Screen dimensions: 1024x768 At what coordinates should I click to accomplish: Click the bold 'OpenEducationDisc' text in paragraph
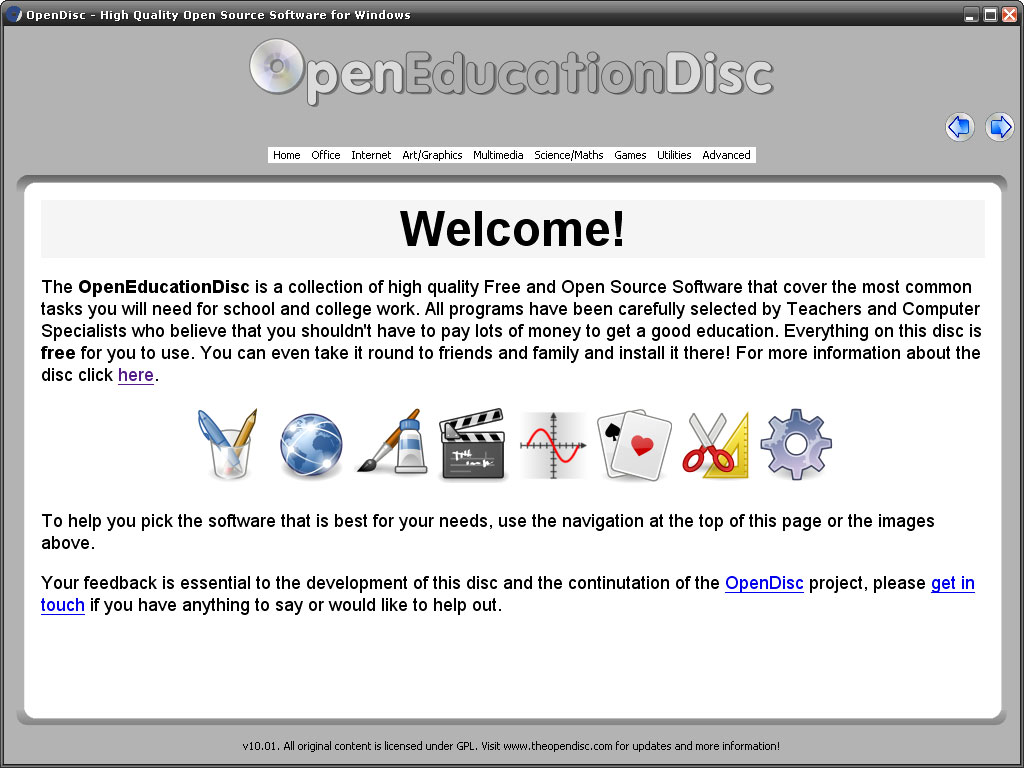(x=164, y=287)
